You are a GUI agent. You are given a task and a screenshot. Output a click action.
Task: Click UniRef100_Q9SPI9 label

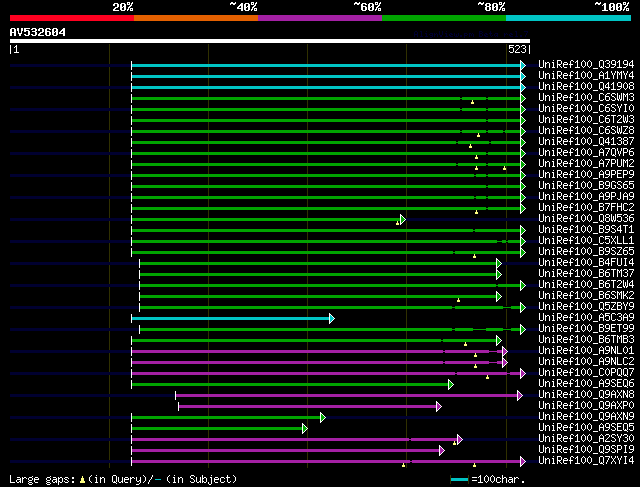[x=586, y=450]
